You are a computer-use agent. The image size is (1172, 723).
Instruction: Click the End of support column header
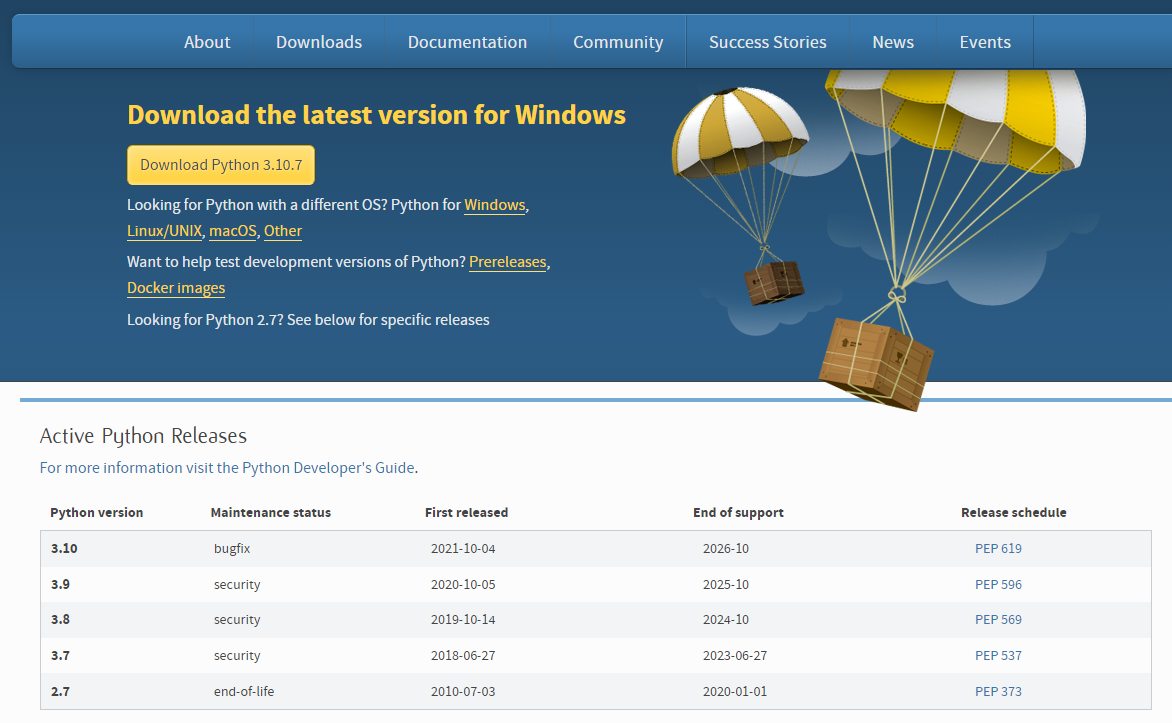tap(738, 512)
